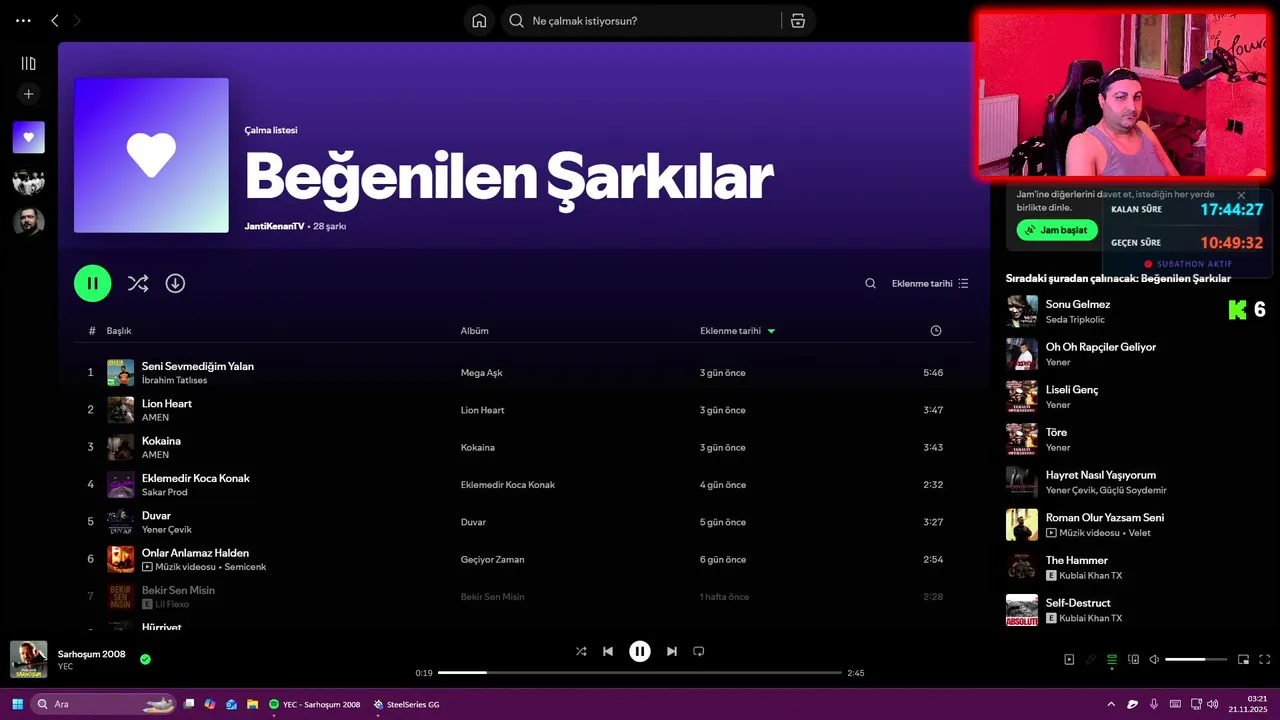This screenshot has height=720, width=1280.
Task: Expand Your Library sidebar
Action: (x=28, y=63)
